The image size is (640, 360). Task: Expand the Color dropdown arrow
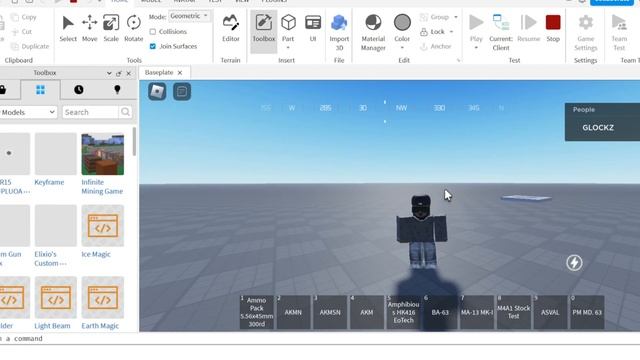pos(402,48)
